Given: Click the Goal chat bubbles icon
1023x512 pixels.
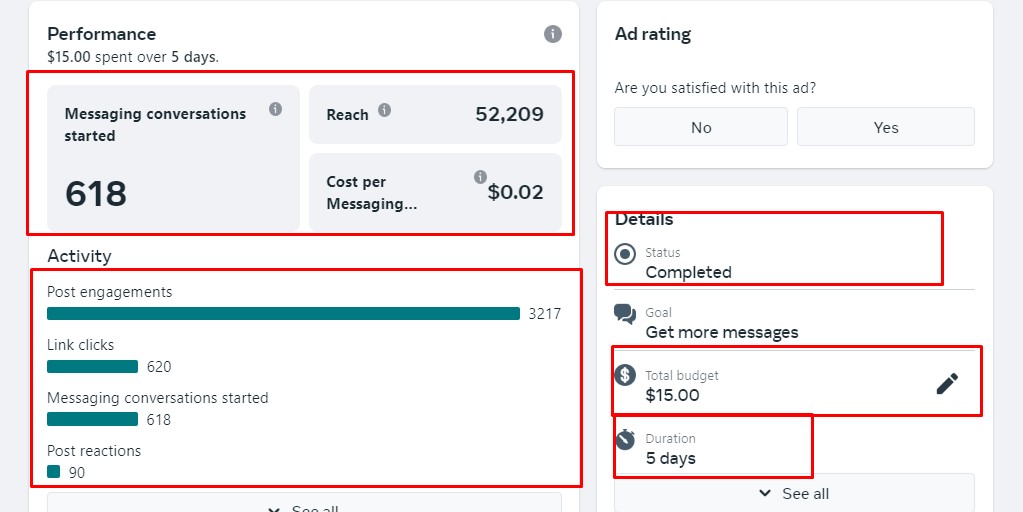Looking at the screenshot, I should (x=625, y=314).
